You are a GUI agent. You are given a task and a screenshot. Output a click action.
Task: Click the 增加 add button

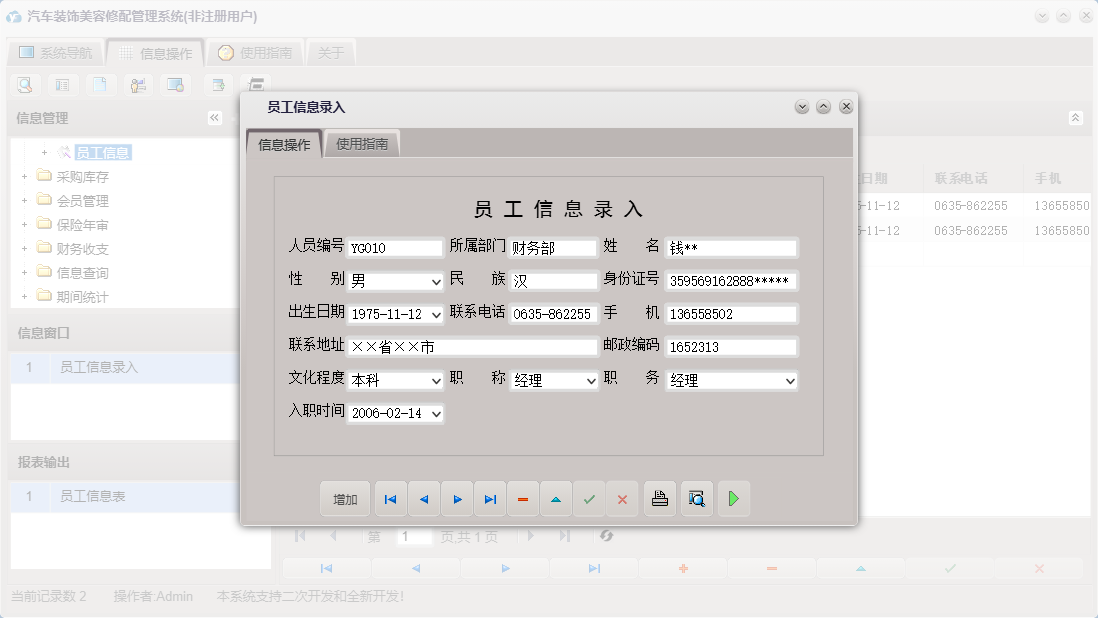pyautogui.click(x=344, y=498)
